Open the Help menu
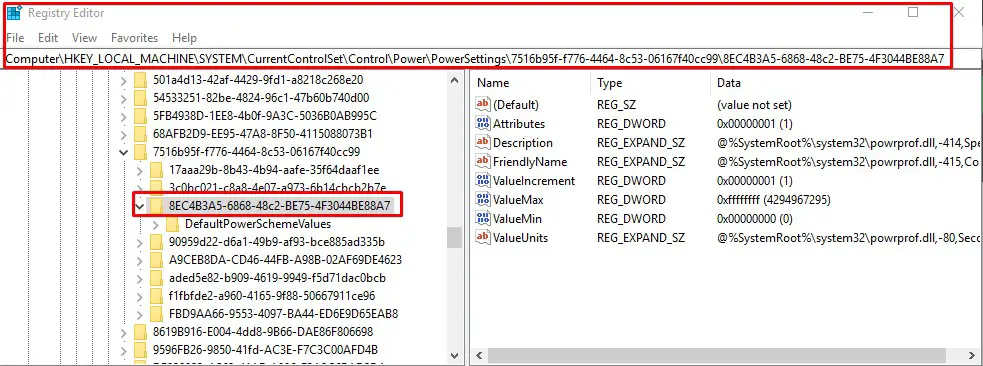This screenshot has width=983, height=366. pos(184,38)
